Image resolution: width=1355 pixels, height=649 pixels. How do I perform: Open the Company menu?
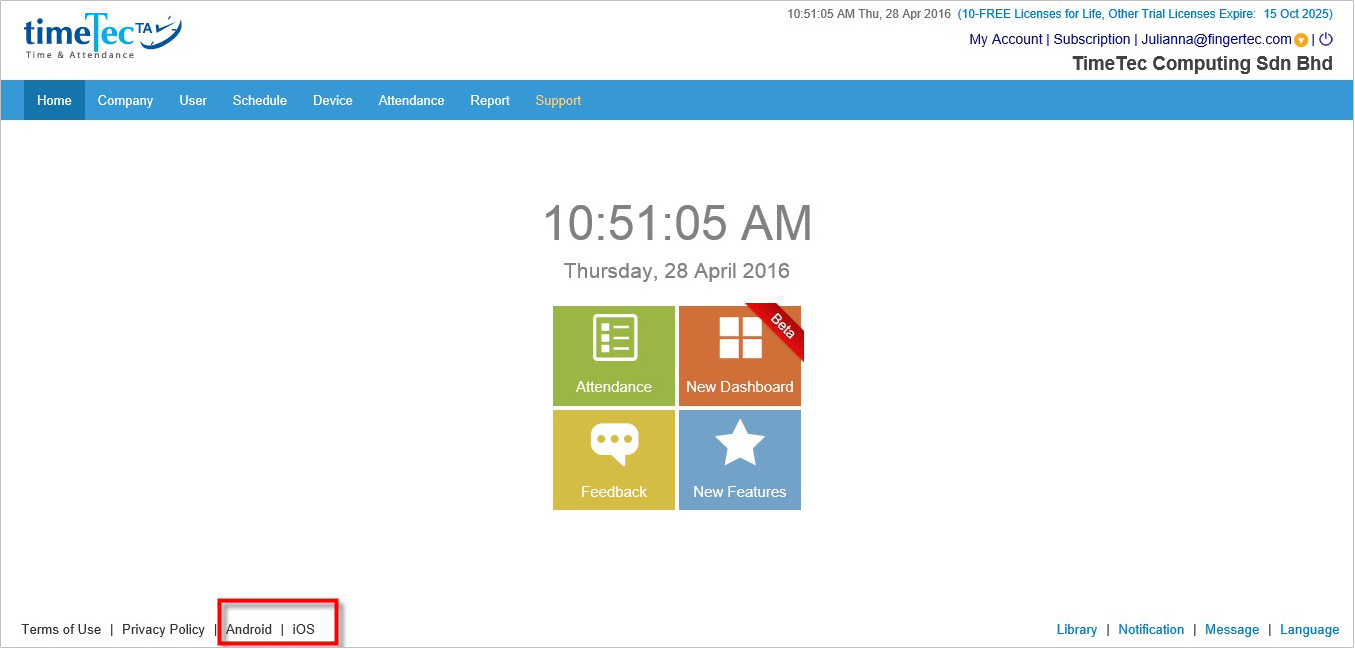pos(125,100)
